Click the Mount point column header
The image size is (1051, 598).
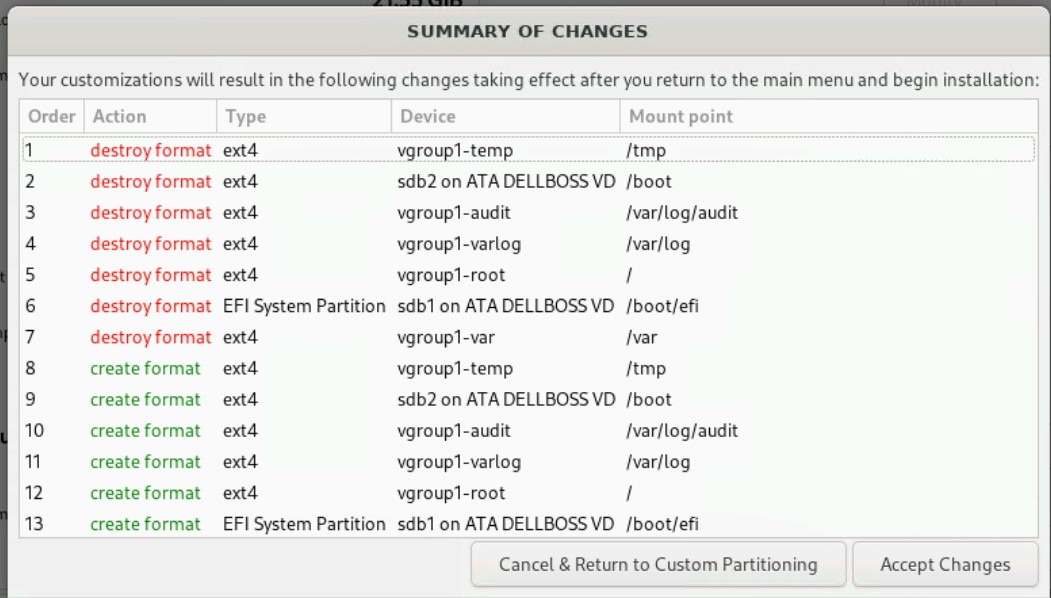680,117
